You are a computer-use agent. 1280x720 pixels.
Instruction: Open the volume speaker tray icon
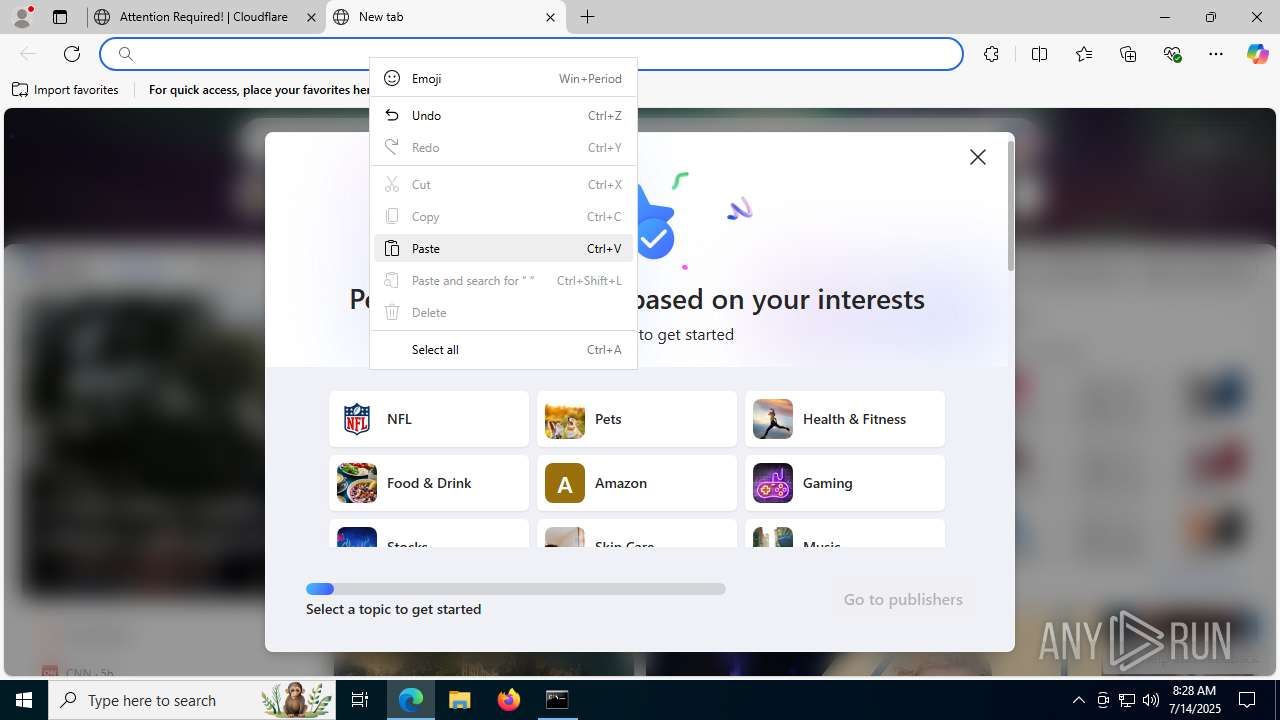click(1150, 700)
